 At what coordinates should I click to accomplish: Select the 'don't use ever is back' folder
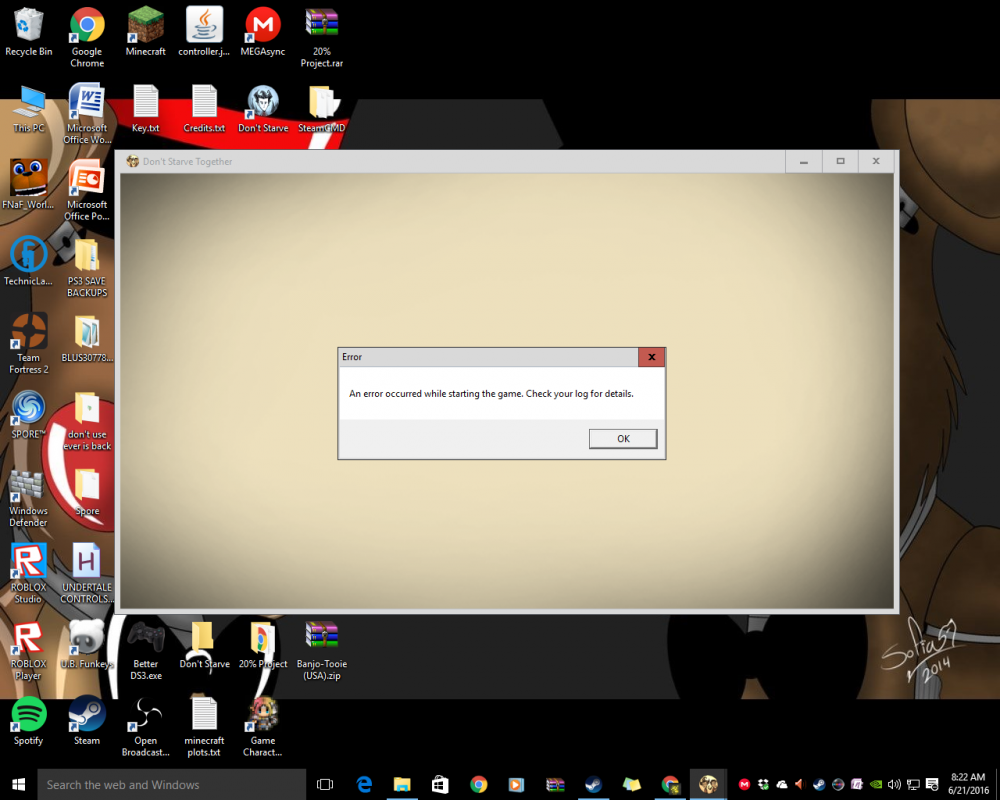coord(87,421)
